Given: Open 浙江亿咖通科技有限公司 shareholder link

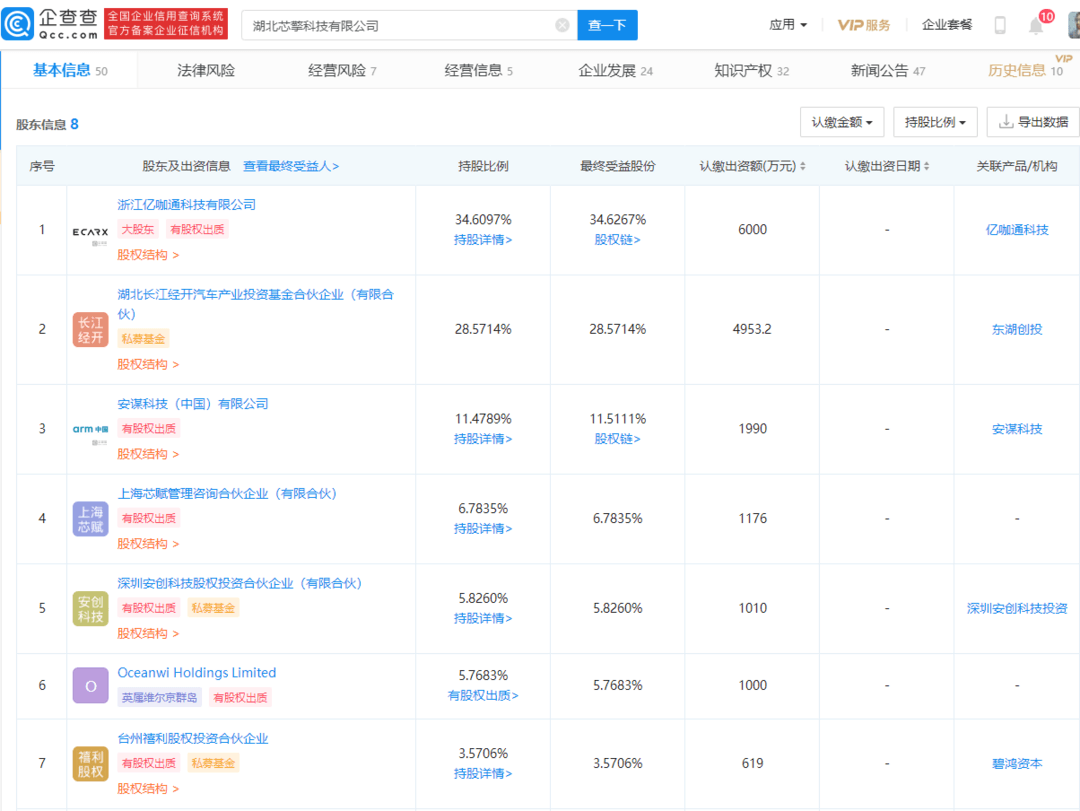Looking at the screenshot, I should [187, 205].
